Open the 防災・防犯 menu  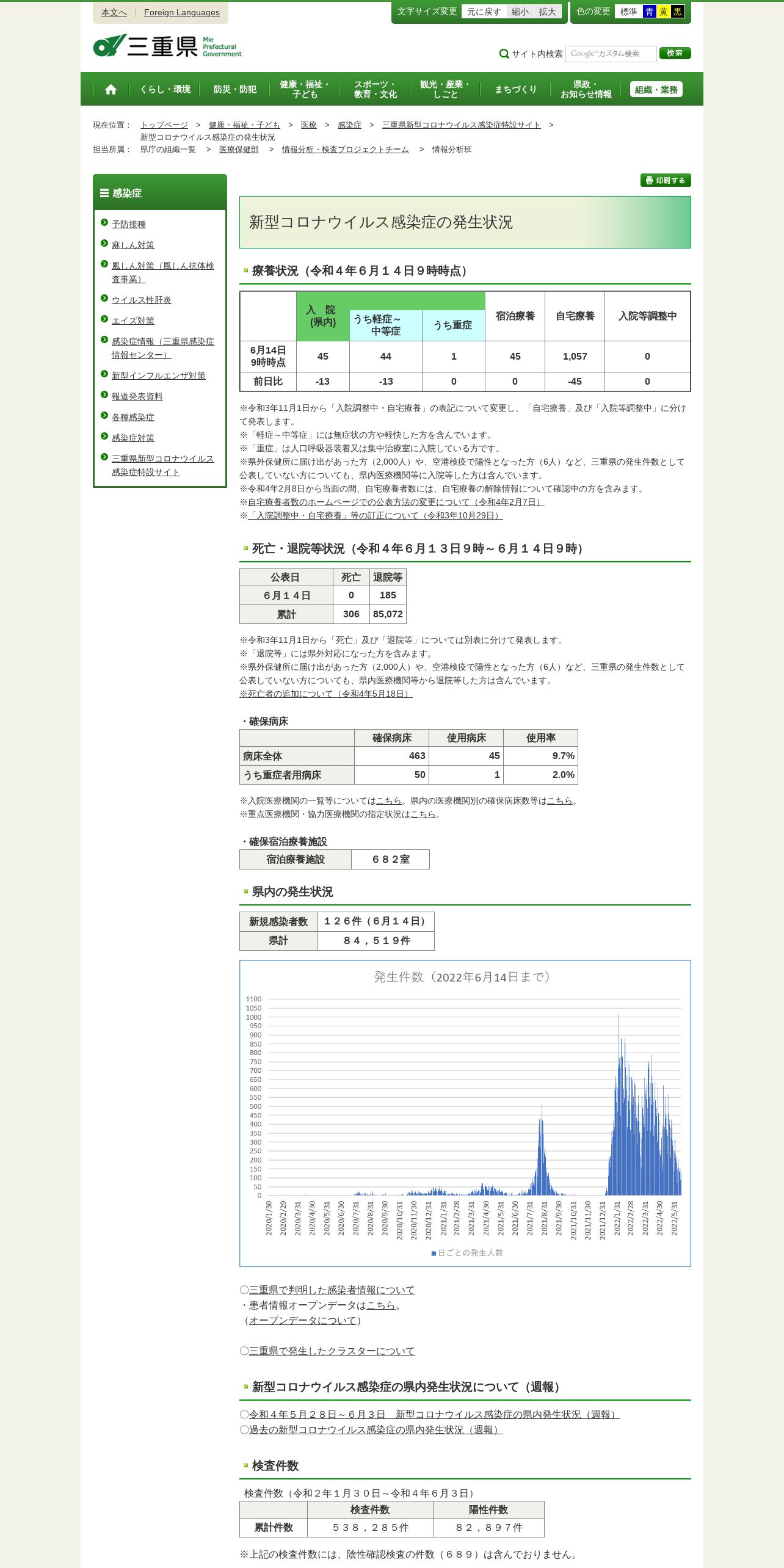pyautogui.click(x=235, y=89)
